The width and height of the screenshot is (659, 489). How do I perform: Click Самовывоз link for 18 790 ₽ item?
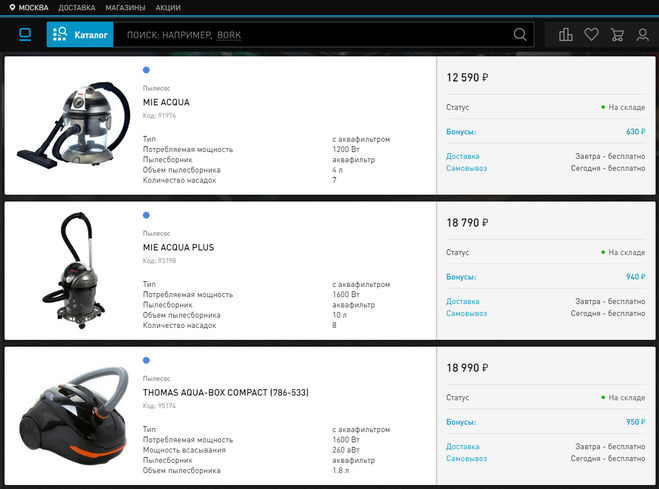pyautogui.click(x=466, y=313)
